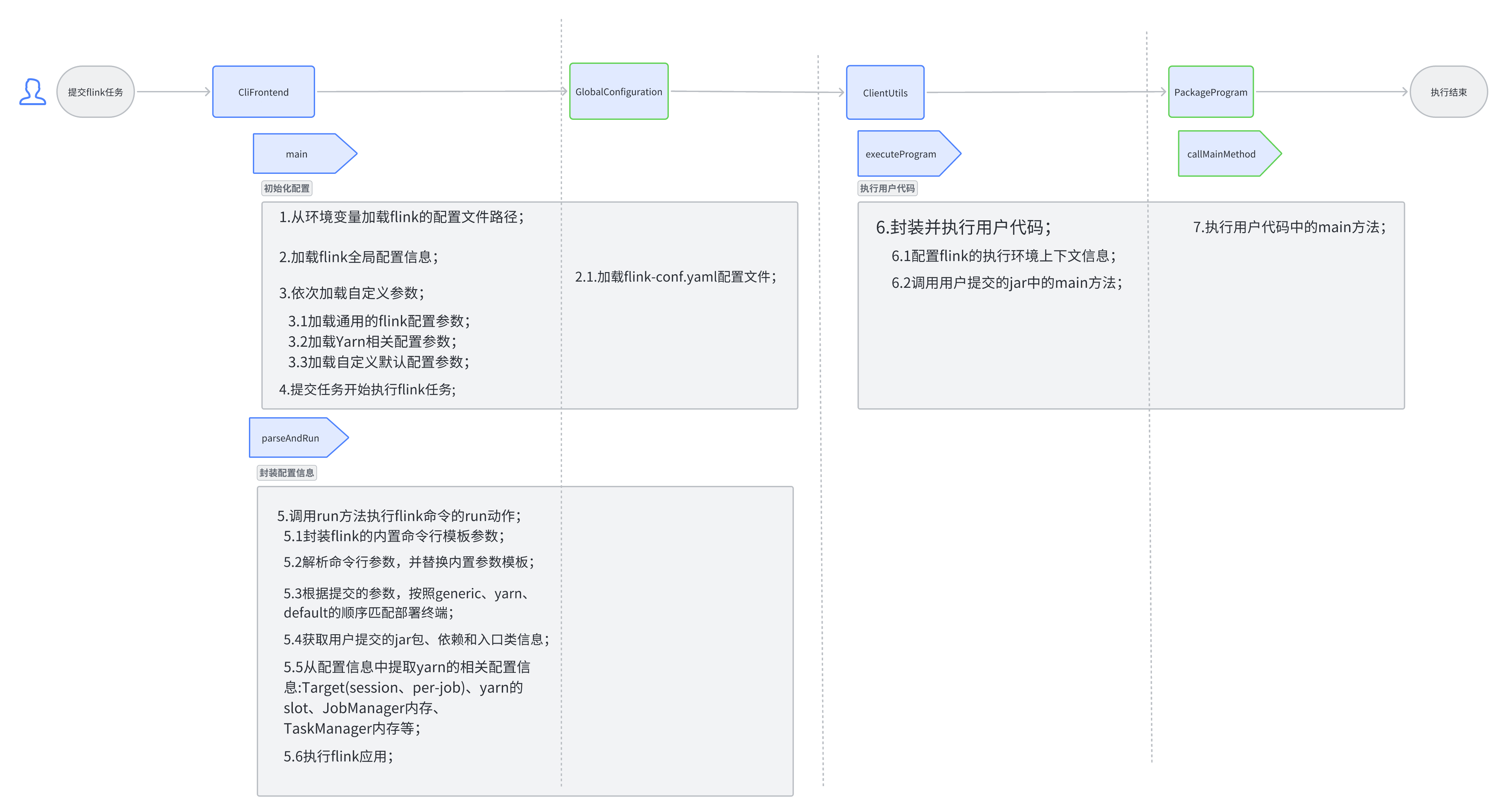
Task: Click the 执行结束 end node
Action: point(1448,92)
